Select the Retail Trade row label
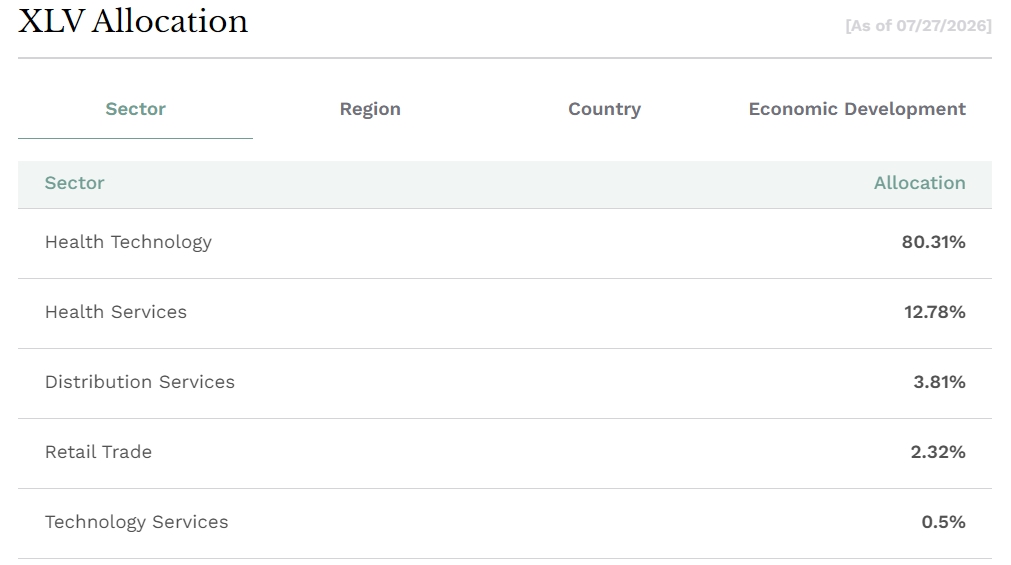Image resolution: width=1011 pixels, height=565 pixels. [x=98, y=452]
